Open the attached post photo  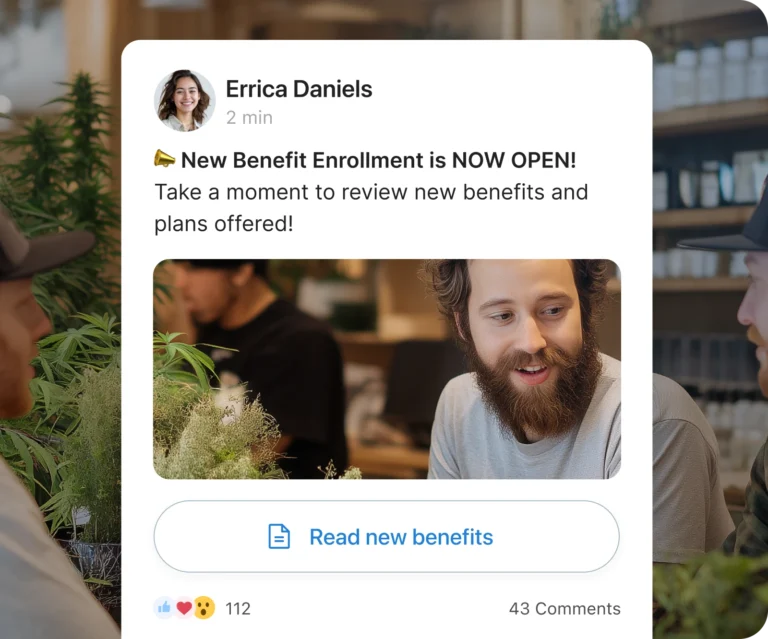(x=387, y=369)
